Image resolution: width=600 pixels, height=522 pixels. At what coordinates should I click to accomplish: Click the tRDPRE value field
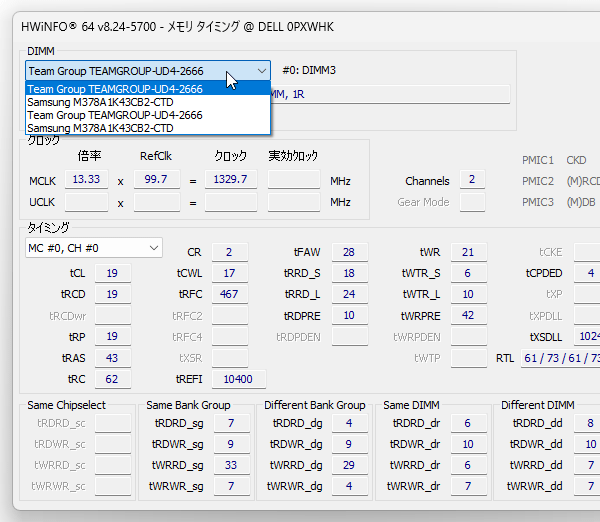349,315
